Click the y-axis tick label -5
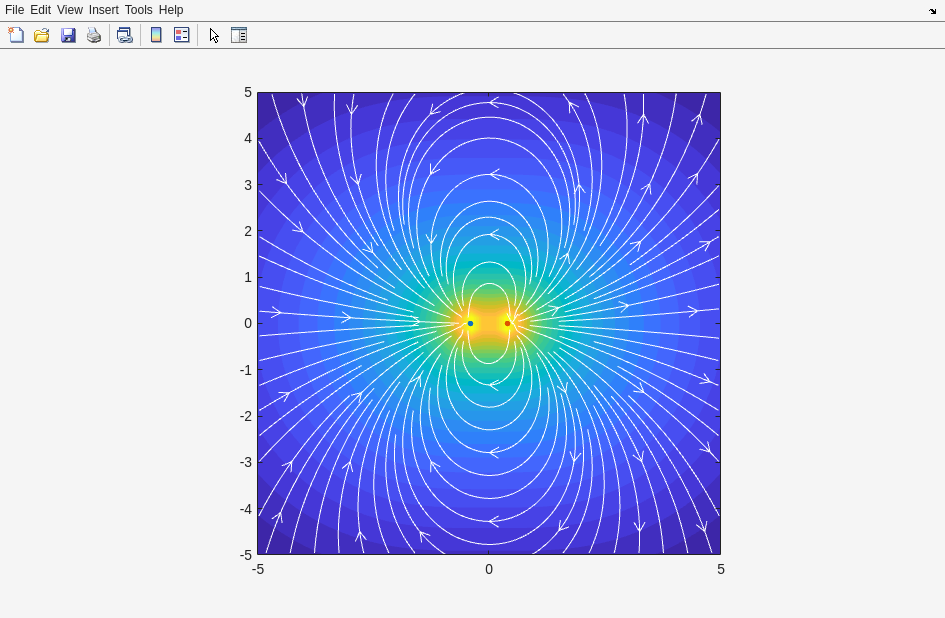945x618 pixels. 245,555
